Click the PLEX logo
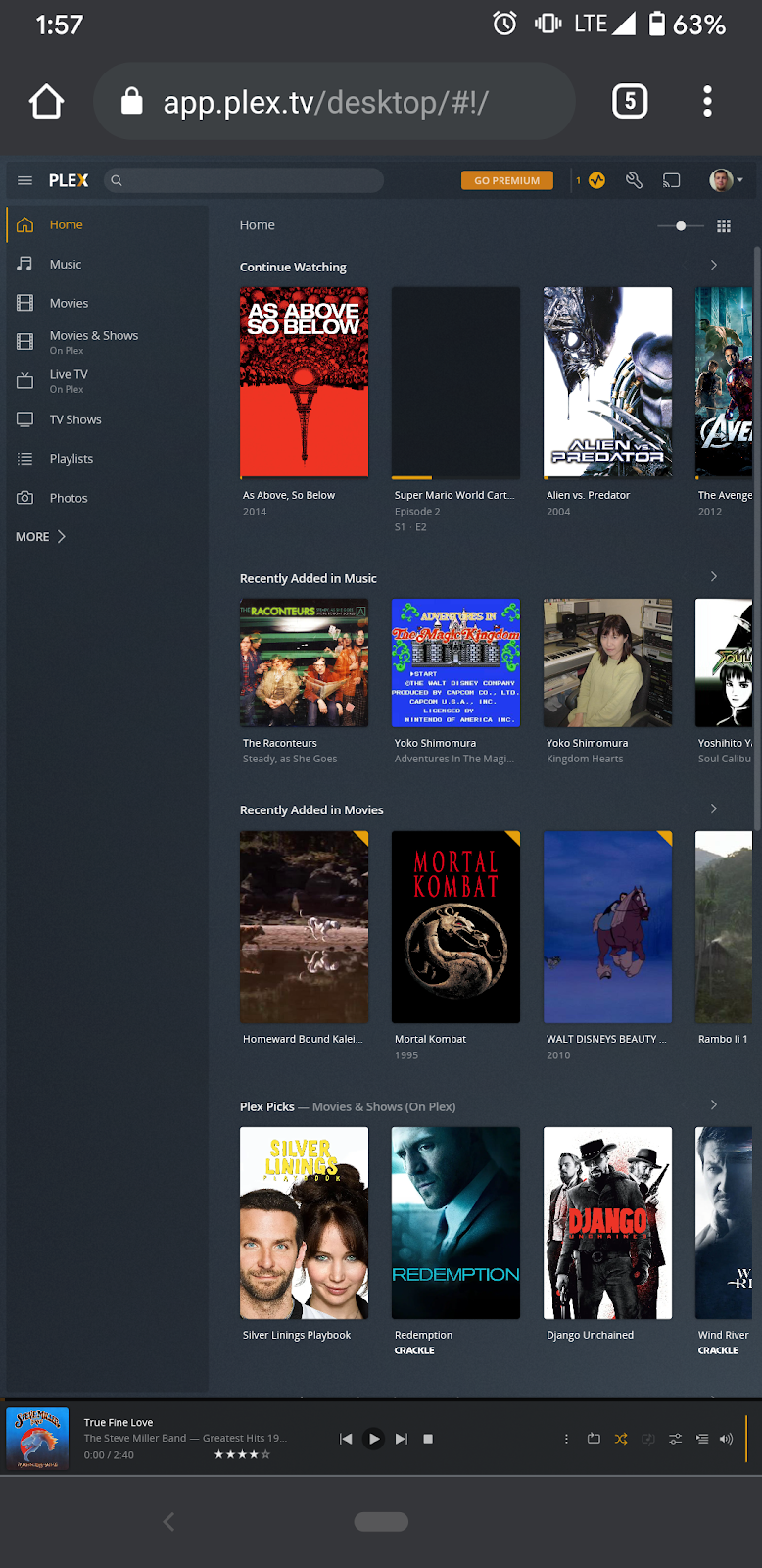The height and width of the screenshot is (1568, 762). [x=69, y=180]
